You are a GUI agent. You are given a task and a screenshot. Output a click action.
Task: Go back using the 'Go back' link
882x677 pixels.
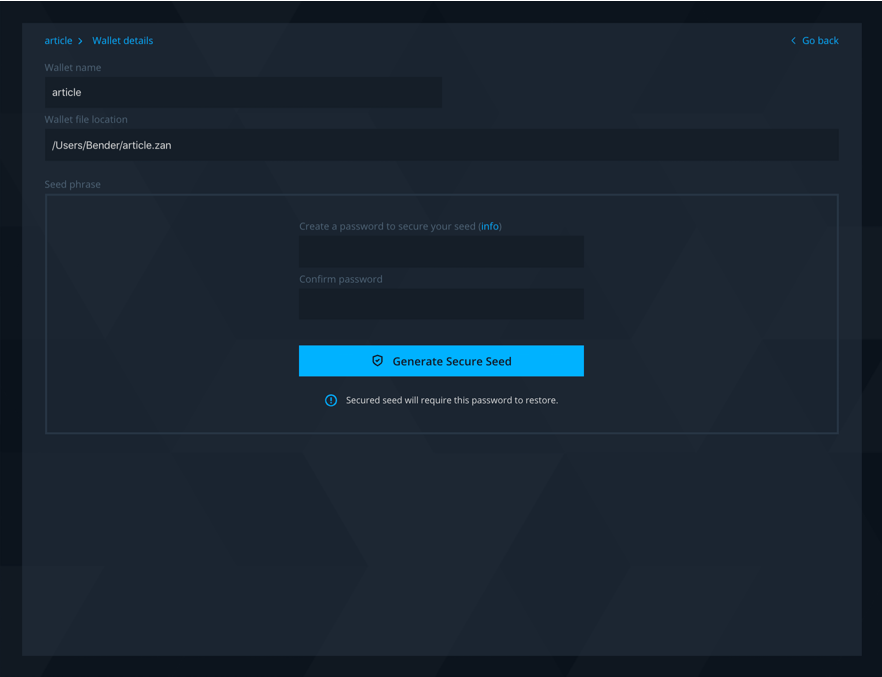tap(820, 40)
